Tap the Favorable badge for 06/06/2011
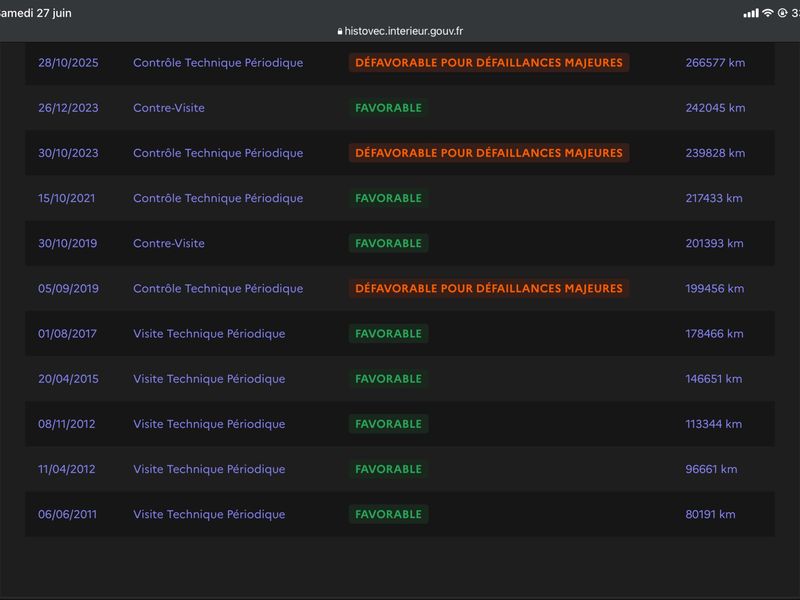This screenshot has height=600, width=800. 388,514
